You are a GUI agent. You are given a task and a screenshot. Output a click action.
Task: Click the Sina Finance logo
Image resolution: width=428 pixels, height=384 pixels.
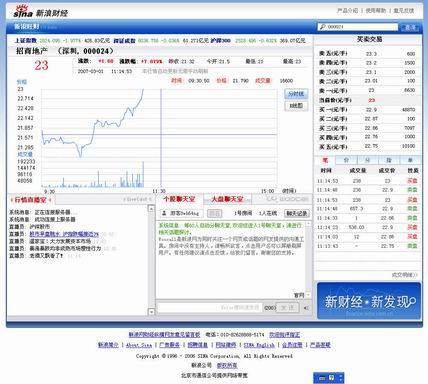(x=40, y=12)
